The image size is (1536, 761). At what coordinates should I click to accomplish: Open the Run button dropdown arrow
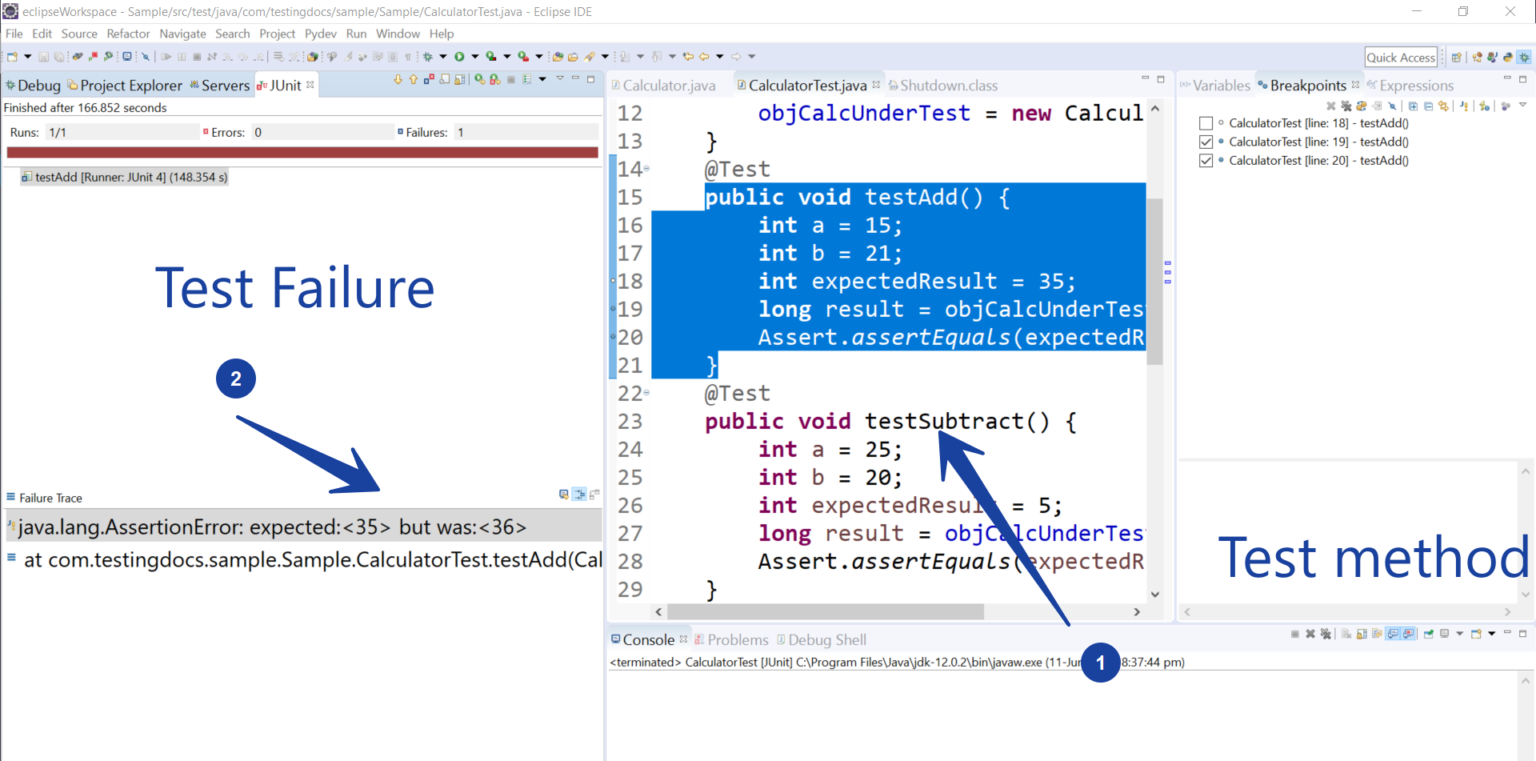(474, 57)
